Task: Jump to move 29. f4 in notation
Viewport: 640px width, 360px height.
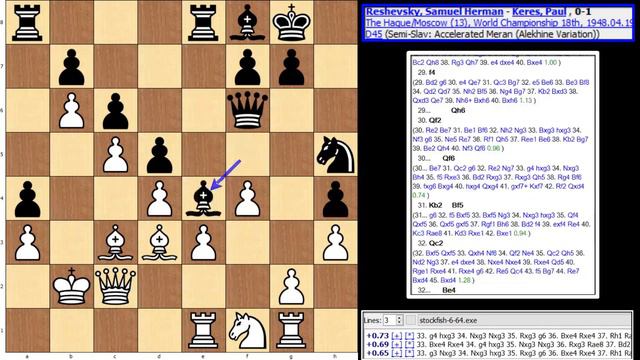Action: 432,72
